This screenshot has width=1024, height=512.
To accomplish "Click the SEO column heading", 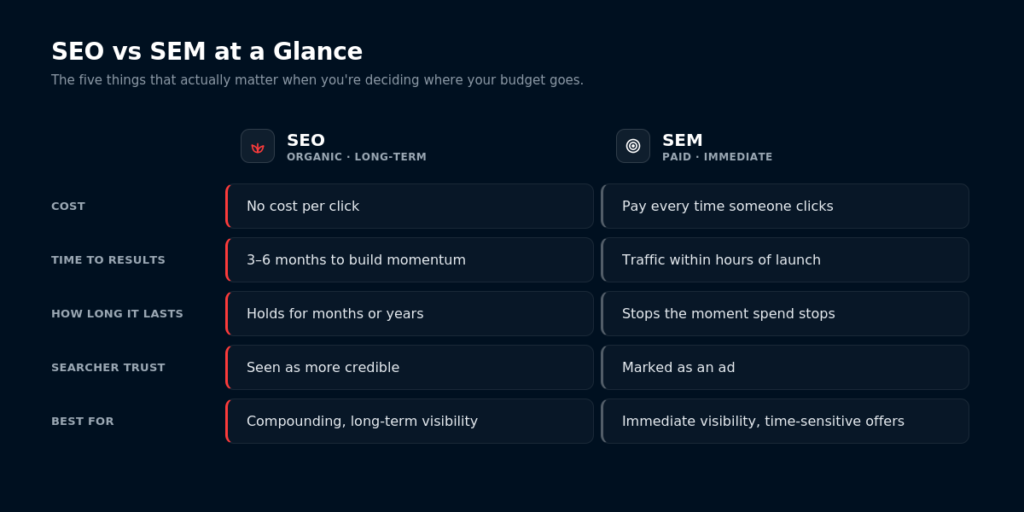I will pos(306,140).
